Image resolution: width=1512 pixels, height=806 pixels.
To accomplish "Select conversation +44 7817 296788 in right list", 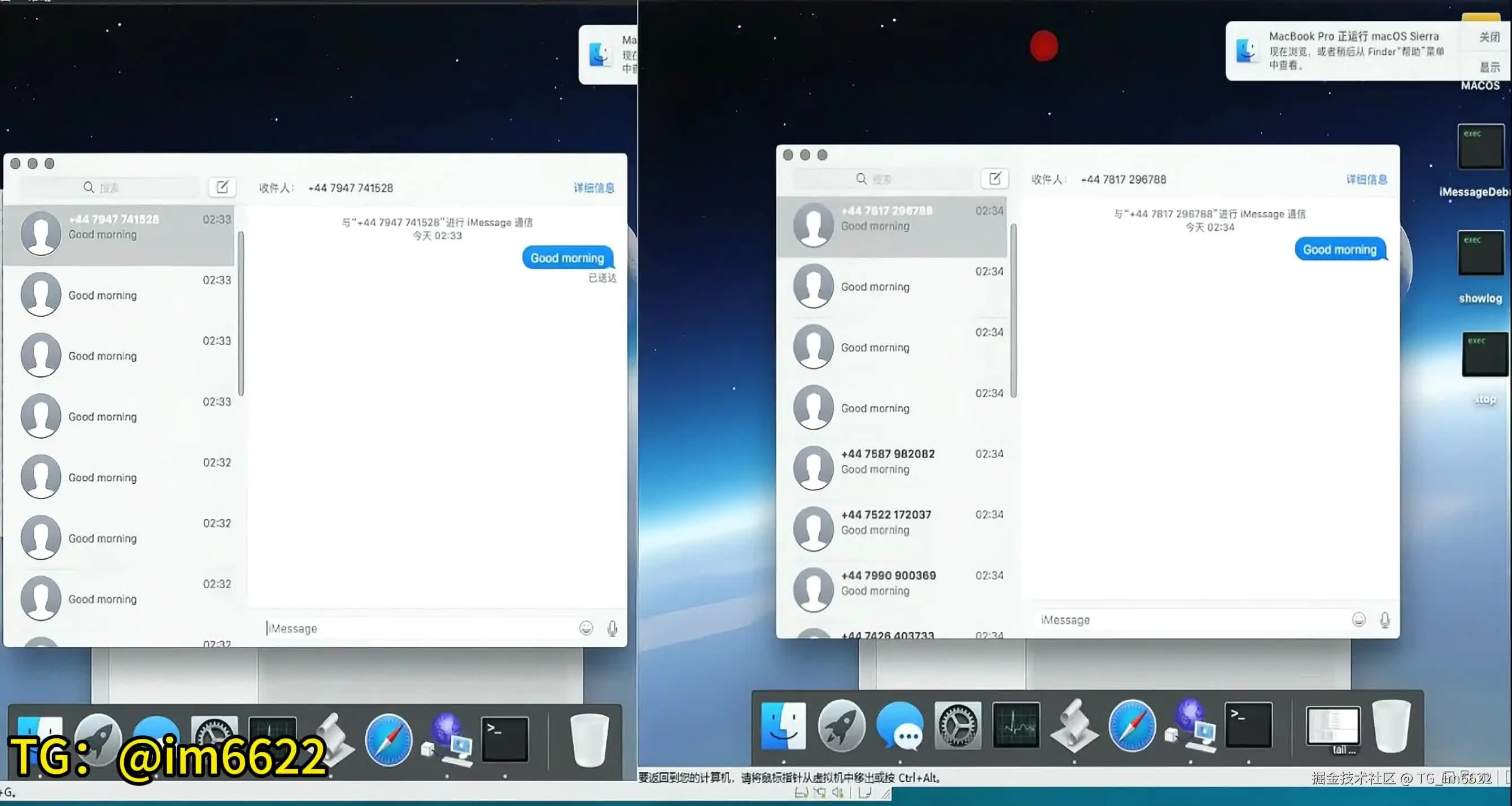I will pos(892,226).
